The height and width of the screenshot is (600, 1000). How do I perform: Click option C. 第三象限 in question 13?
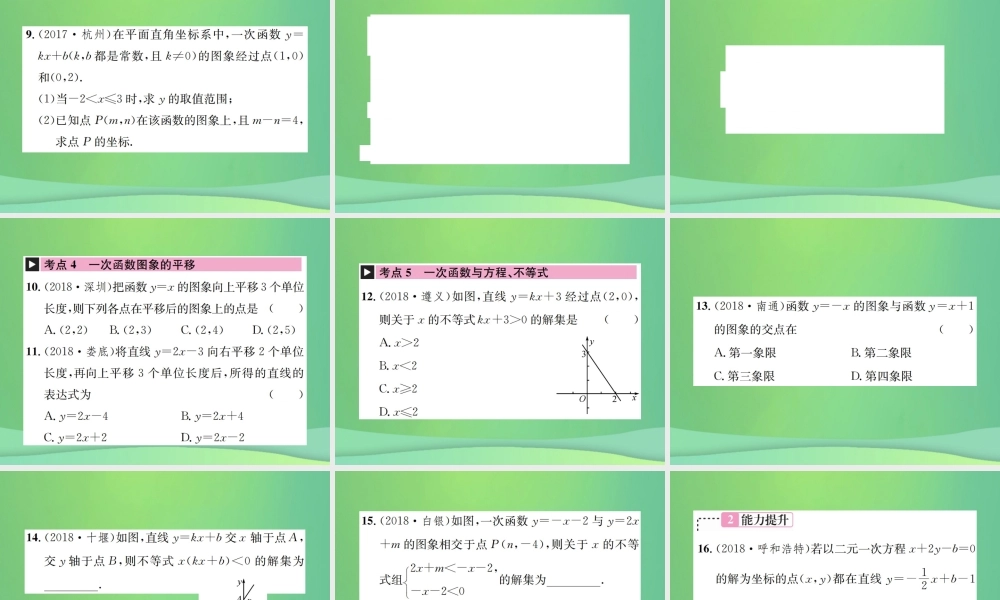(x=744, y=376)
